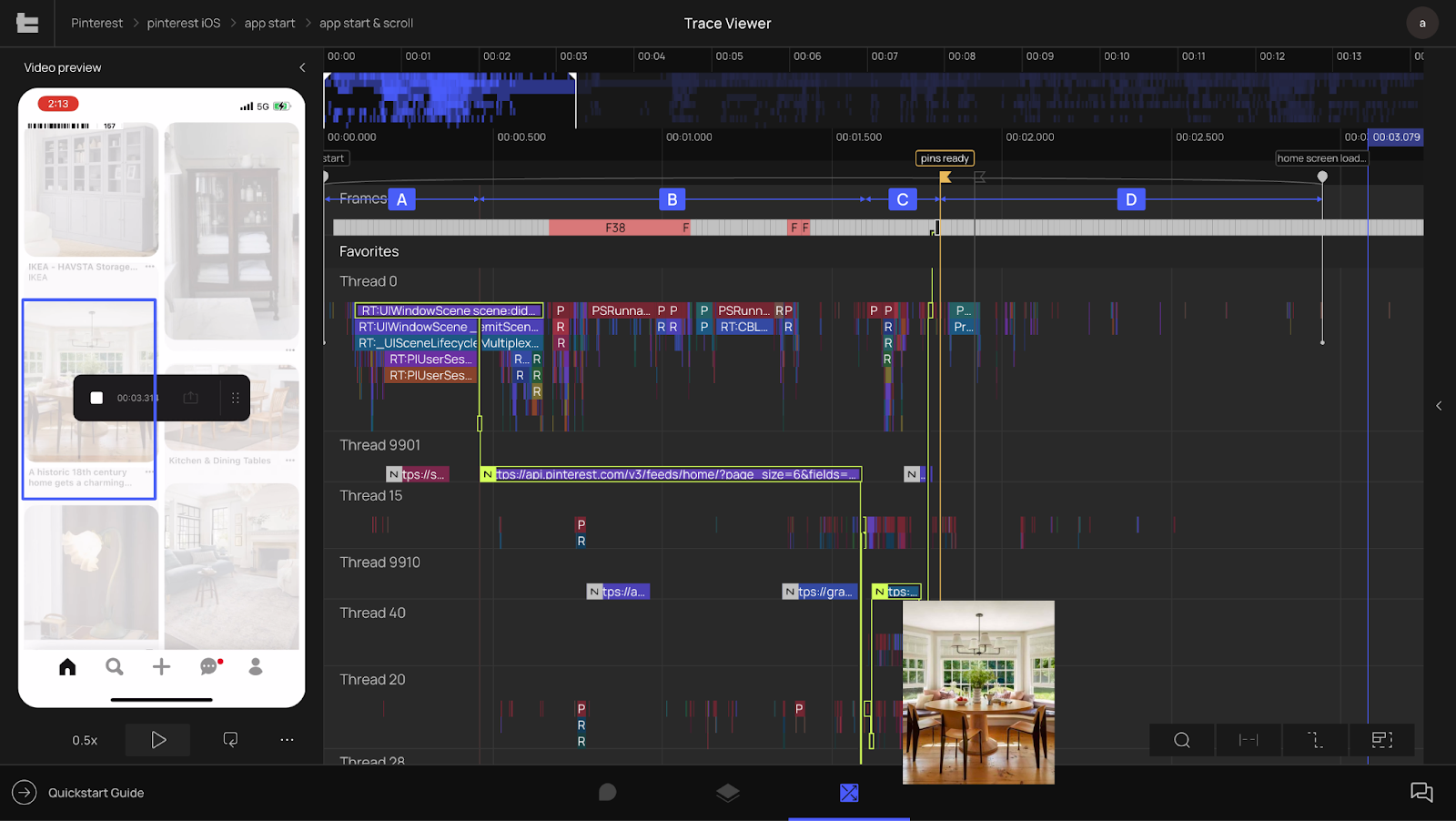Tap the Kitchen & Dining Tables pin in preview
The width and height of the screenshot is (1456, 821).
pyautogui.click(x=232, y=417)
